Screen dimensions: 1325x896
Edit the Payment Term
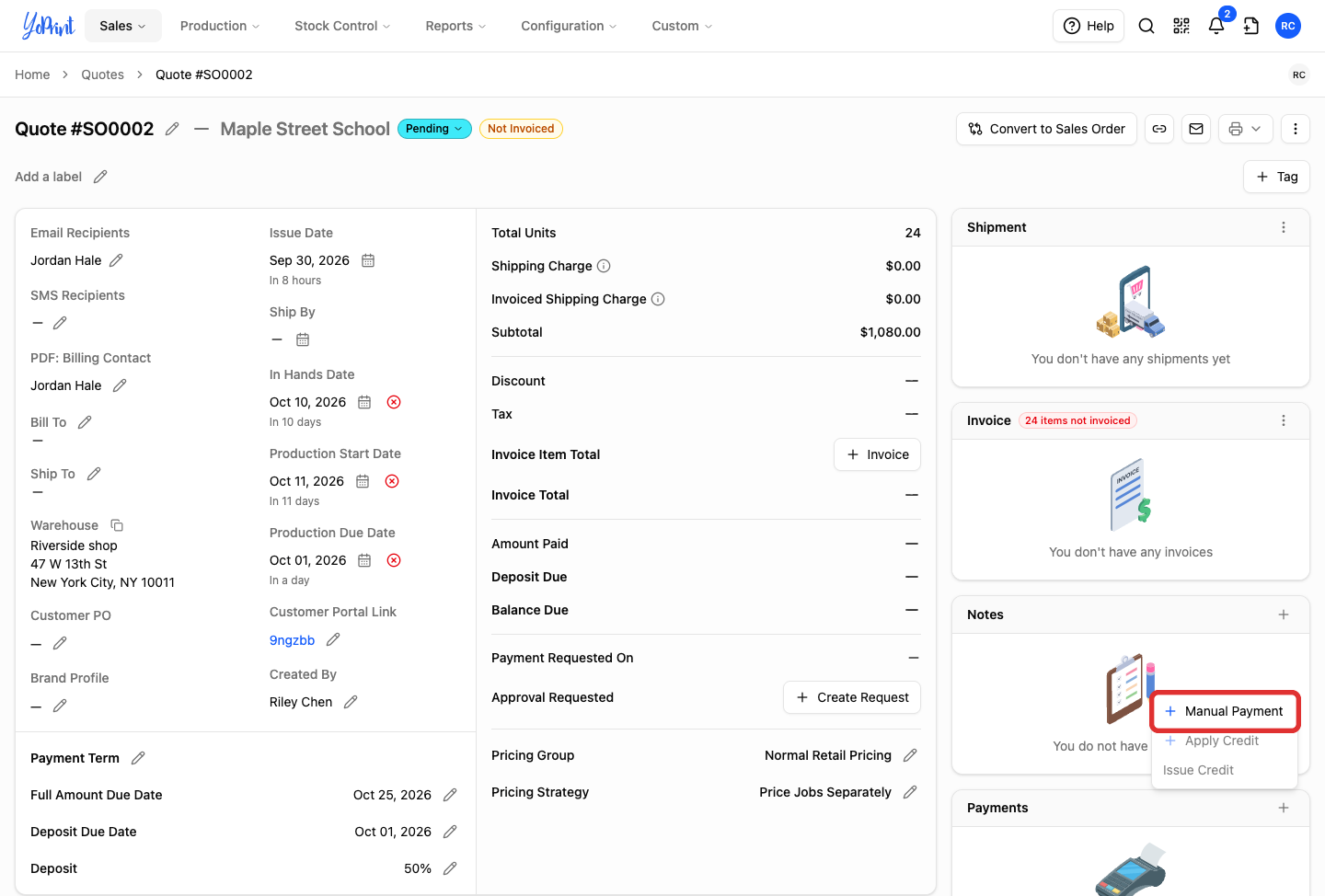coord(138,758)
